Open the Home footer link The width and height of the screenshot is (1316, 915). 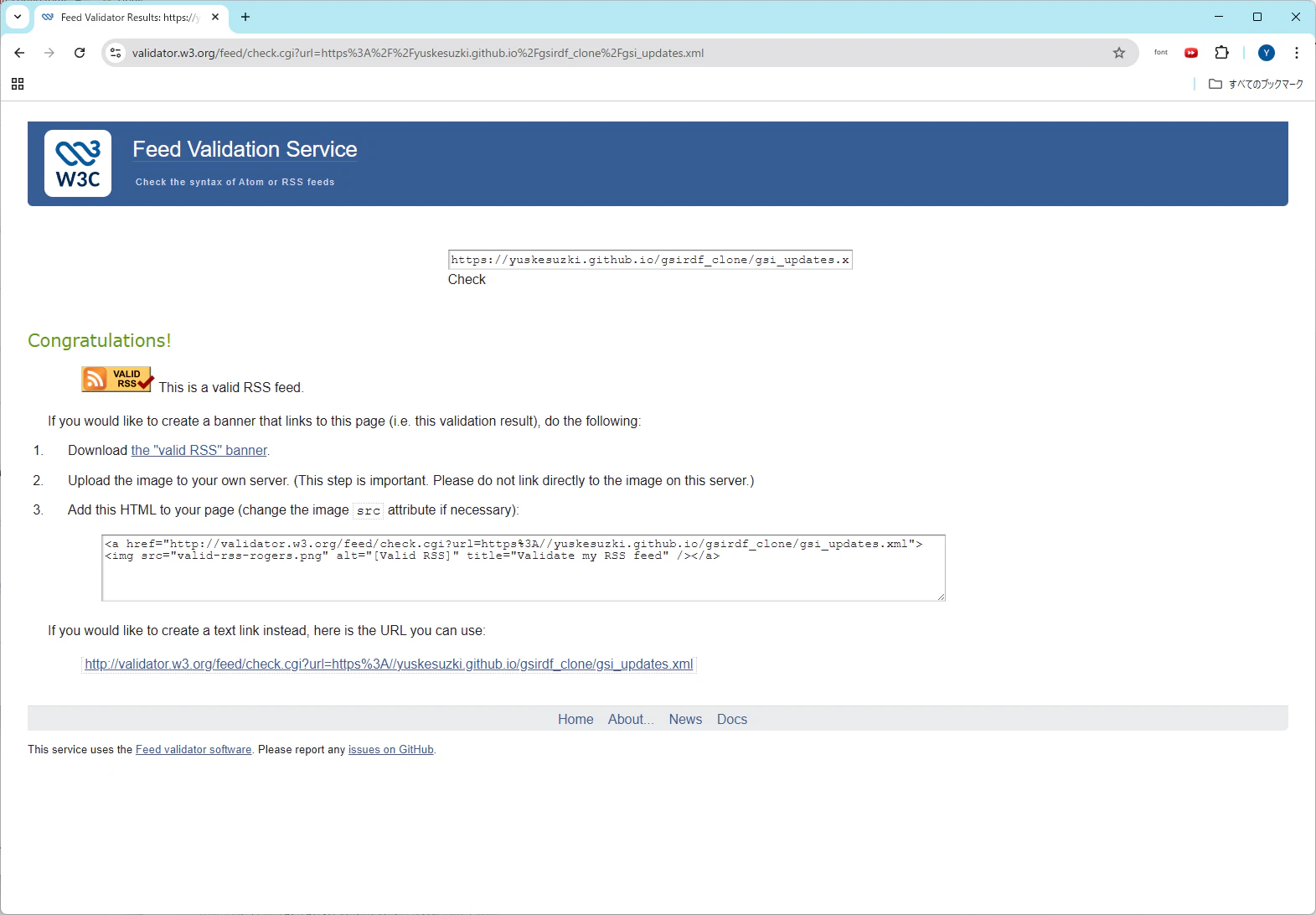pos(575,719)
